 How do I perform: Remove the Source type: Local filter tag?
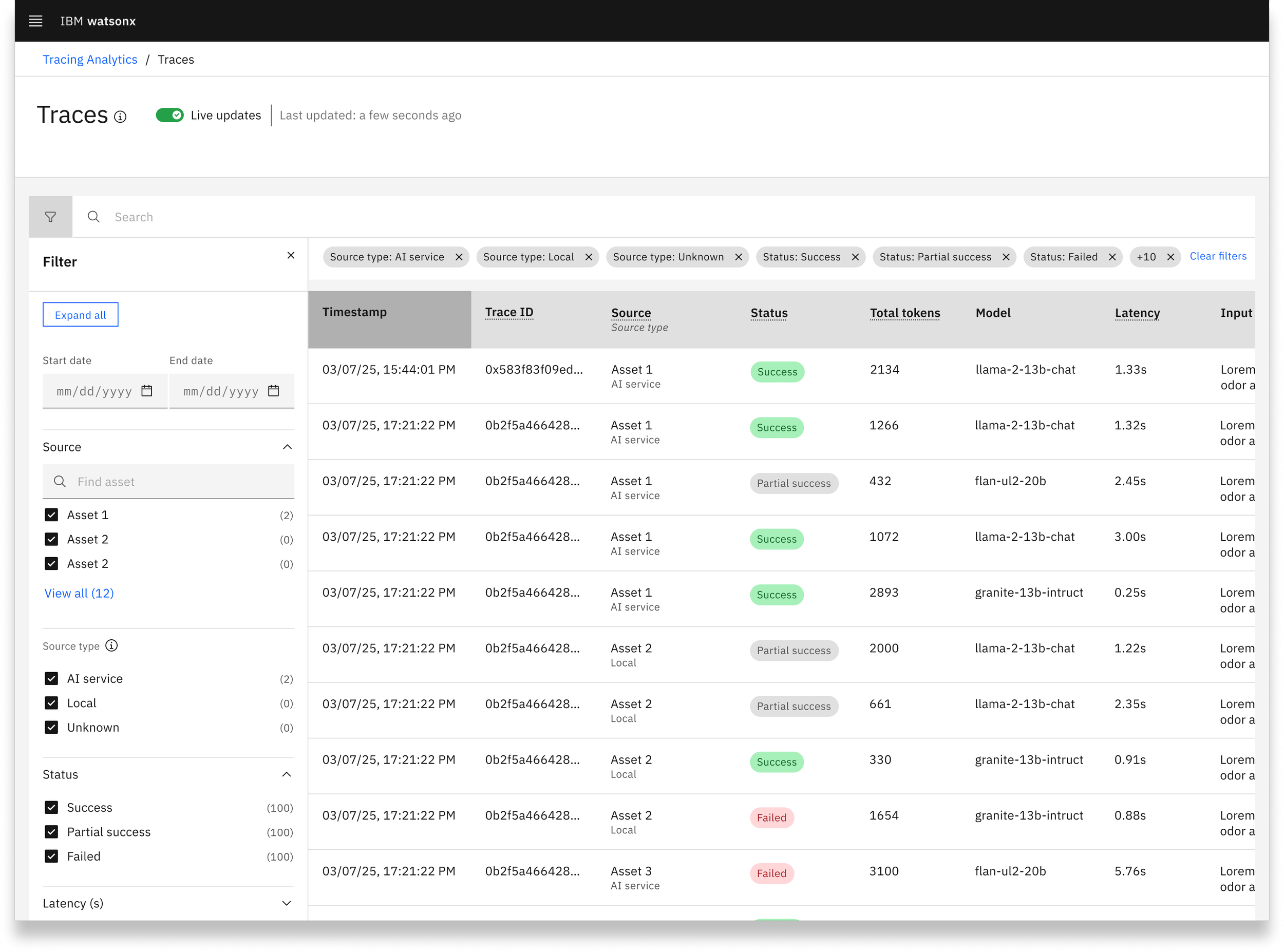pos(589,257)
